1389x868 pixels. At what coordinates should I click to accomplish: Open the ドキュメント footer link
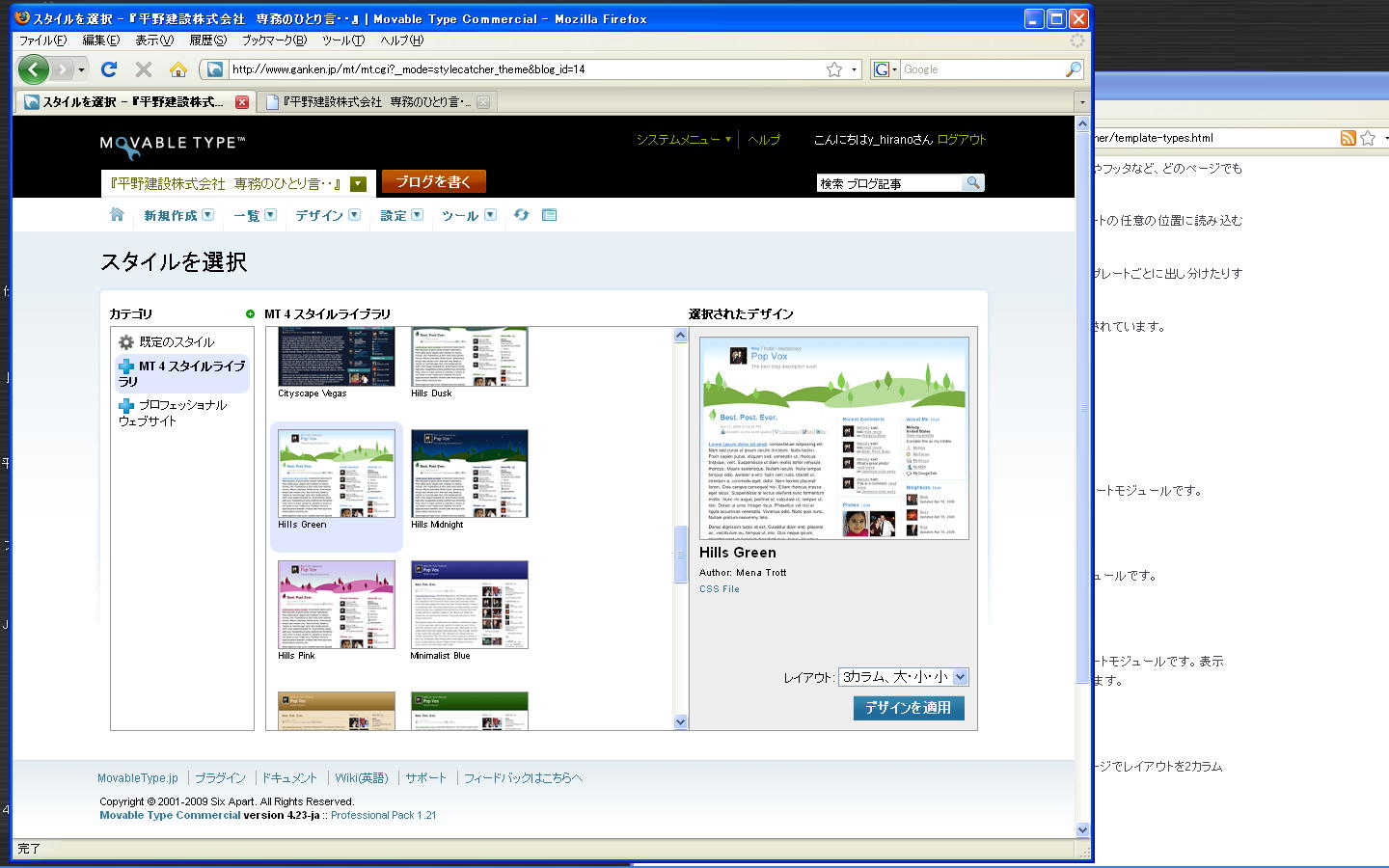click(289, 778)
